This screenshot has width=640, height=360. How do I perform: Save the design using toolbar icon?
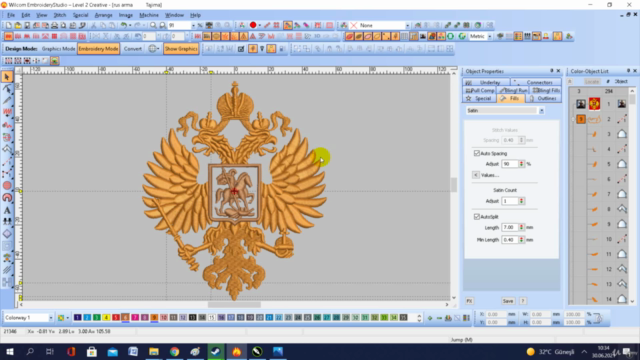pyautogui.click(x=27, y=25)
